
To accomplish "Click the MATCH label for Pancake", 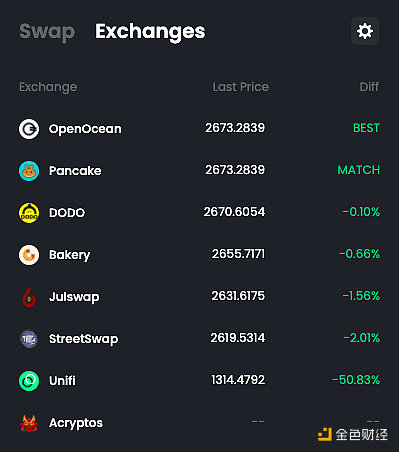I will (x=358, y=170).
